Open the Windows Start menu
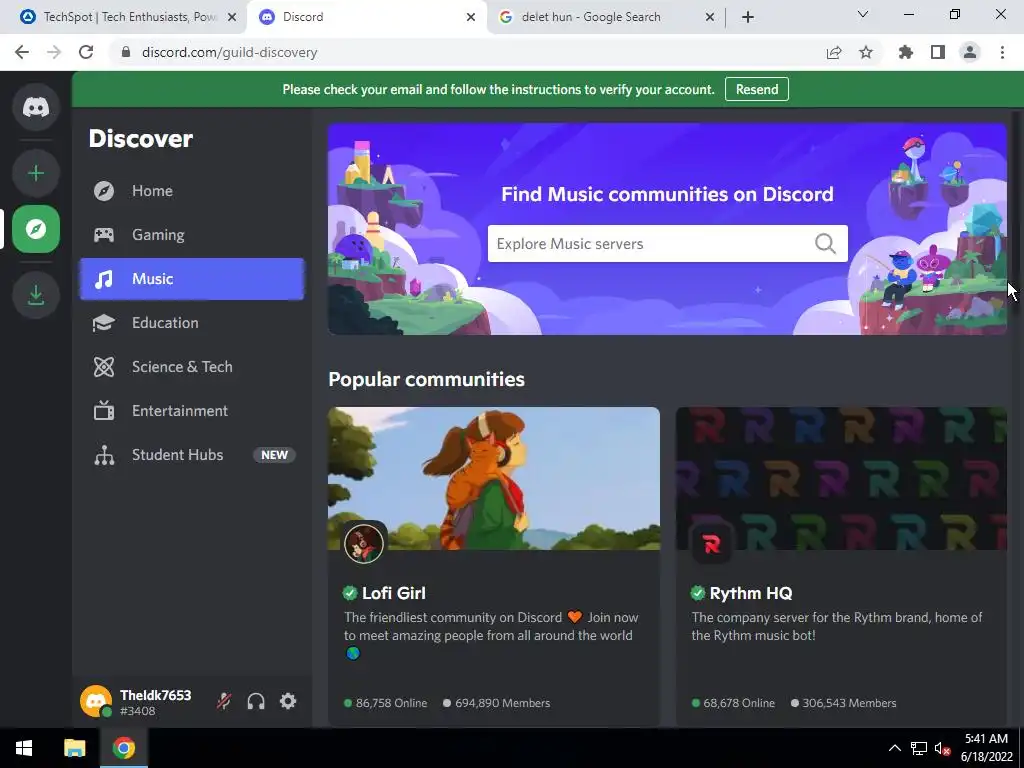The width and height of the screenshot is (1024, 768). [24, 748]
